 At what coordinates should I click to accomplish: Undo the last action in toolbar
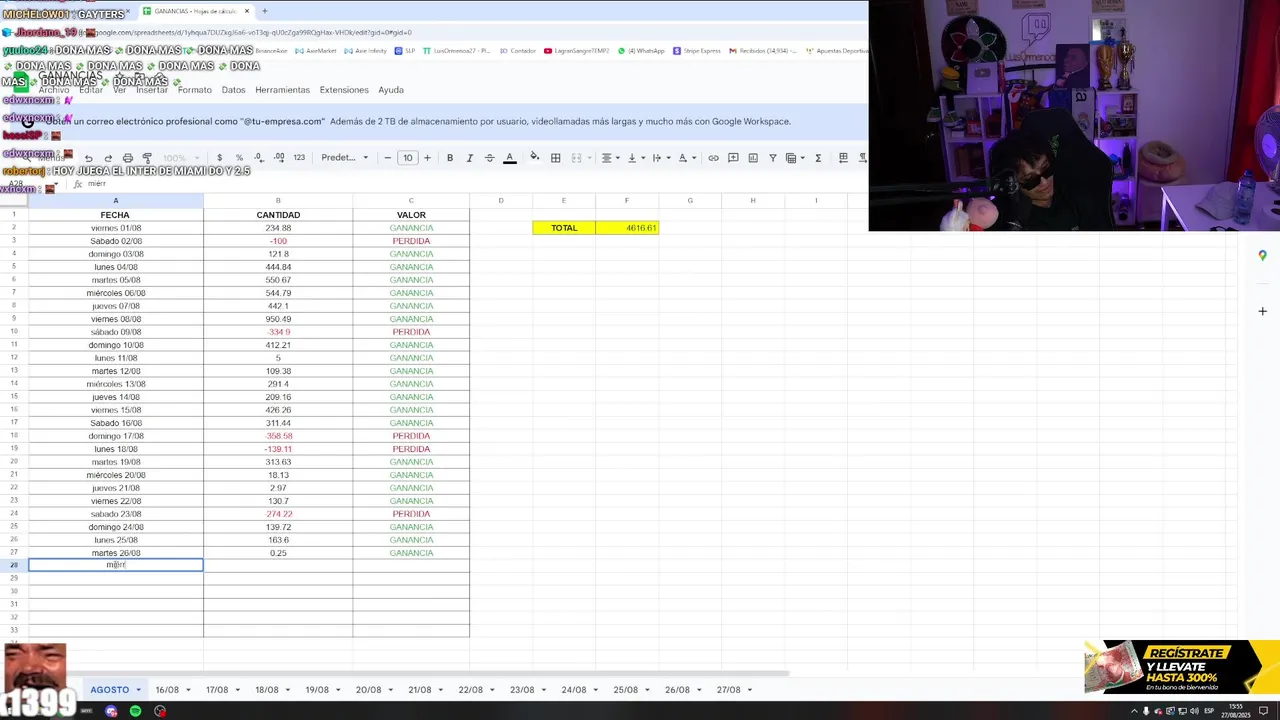tap(88, 158)
